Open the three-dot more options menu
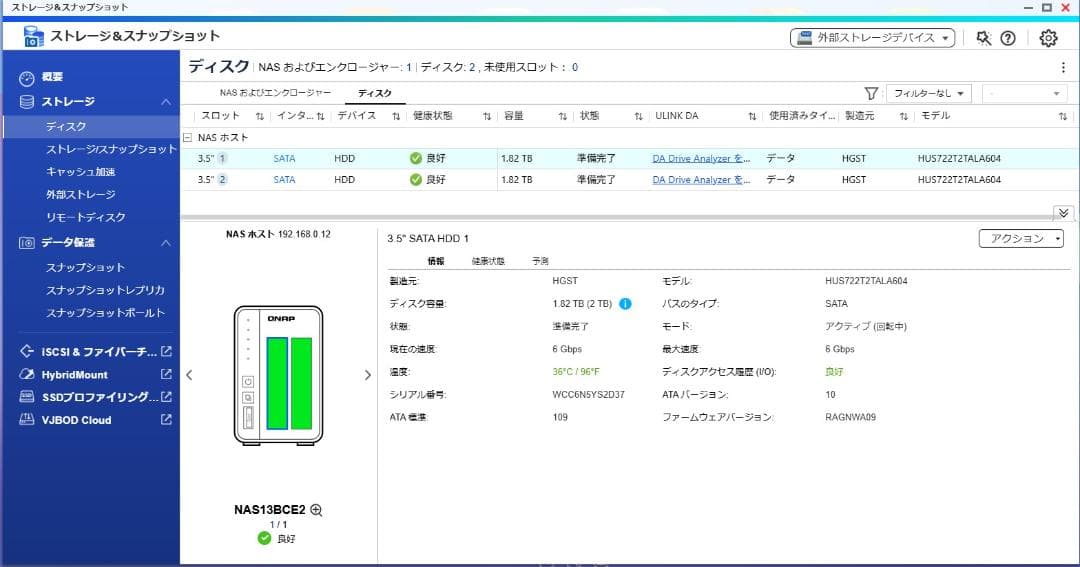 coord(1063,68)
